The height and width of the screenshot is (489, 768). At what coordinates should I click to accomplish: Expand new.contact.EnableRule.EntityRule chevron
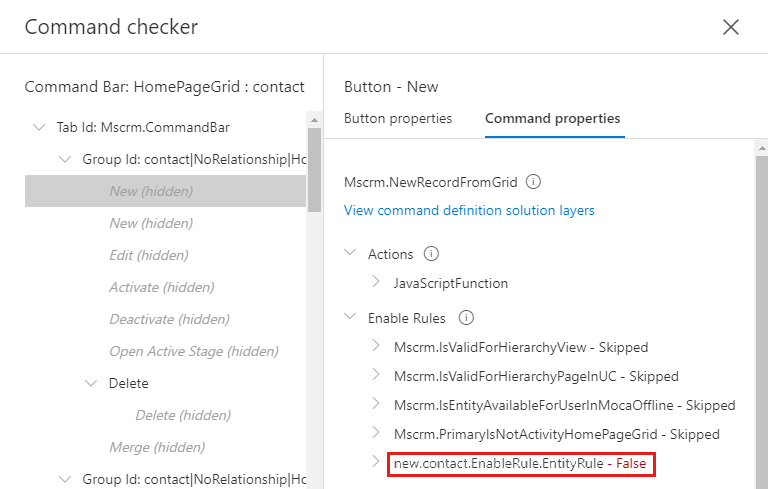pos(376,463)
